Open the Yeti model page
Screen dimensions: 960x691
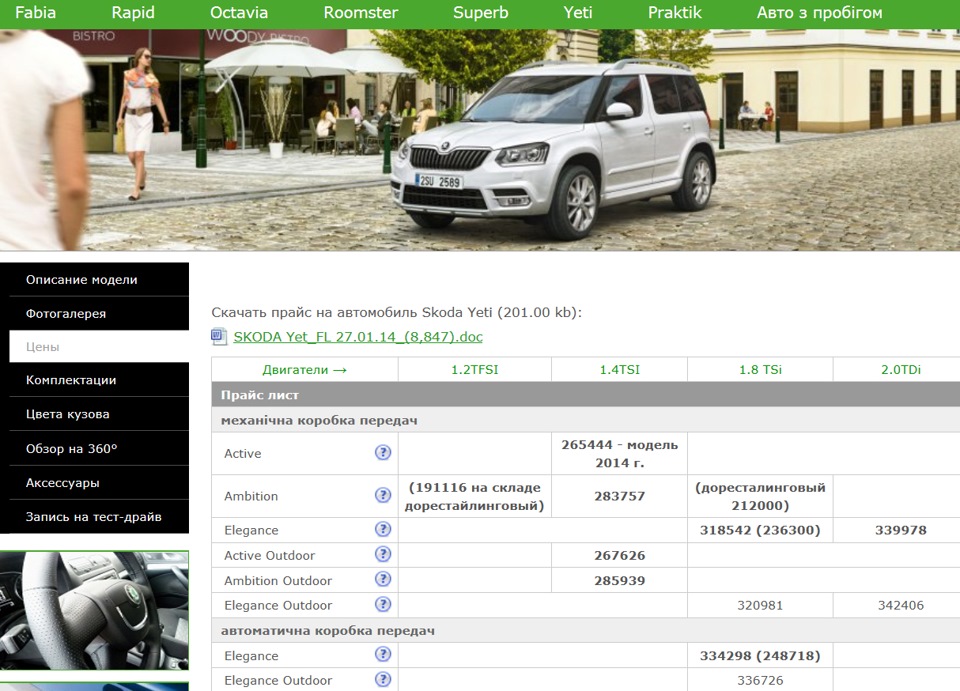(x=577, y=13)
